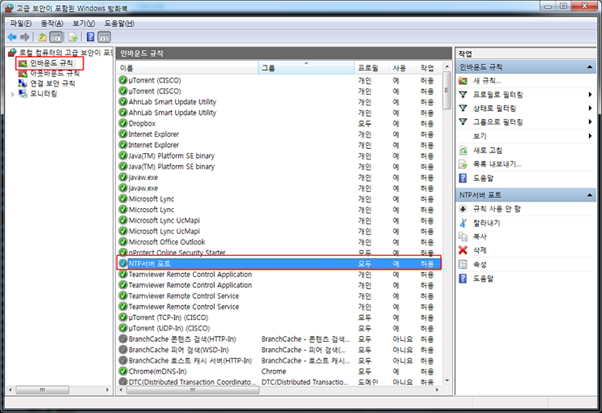602x413 pixels.
Task: Click the firewall icon in the title bar
Action: (9, 8)
